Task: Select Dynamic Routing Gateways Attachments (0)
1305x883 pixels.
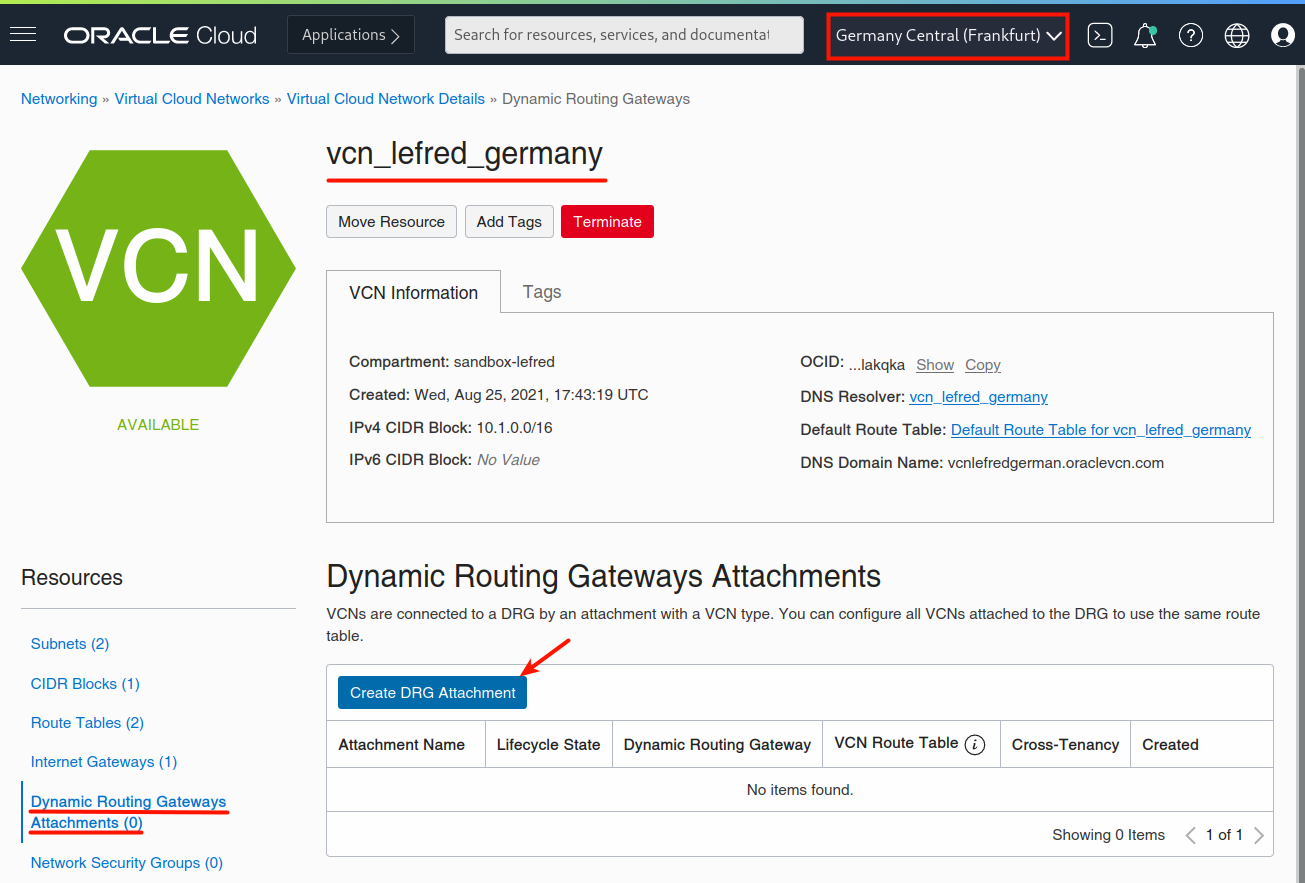Action: (x=129, y=812)
